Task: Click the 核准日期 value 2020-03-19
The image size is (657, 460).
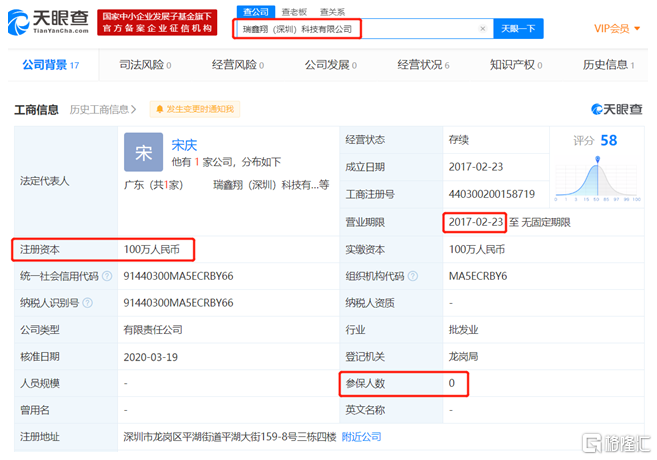Action: pyautogui.click(x=150, y=357)
